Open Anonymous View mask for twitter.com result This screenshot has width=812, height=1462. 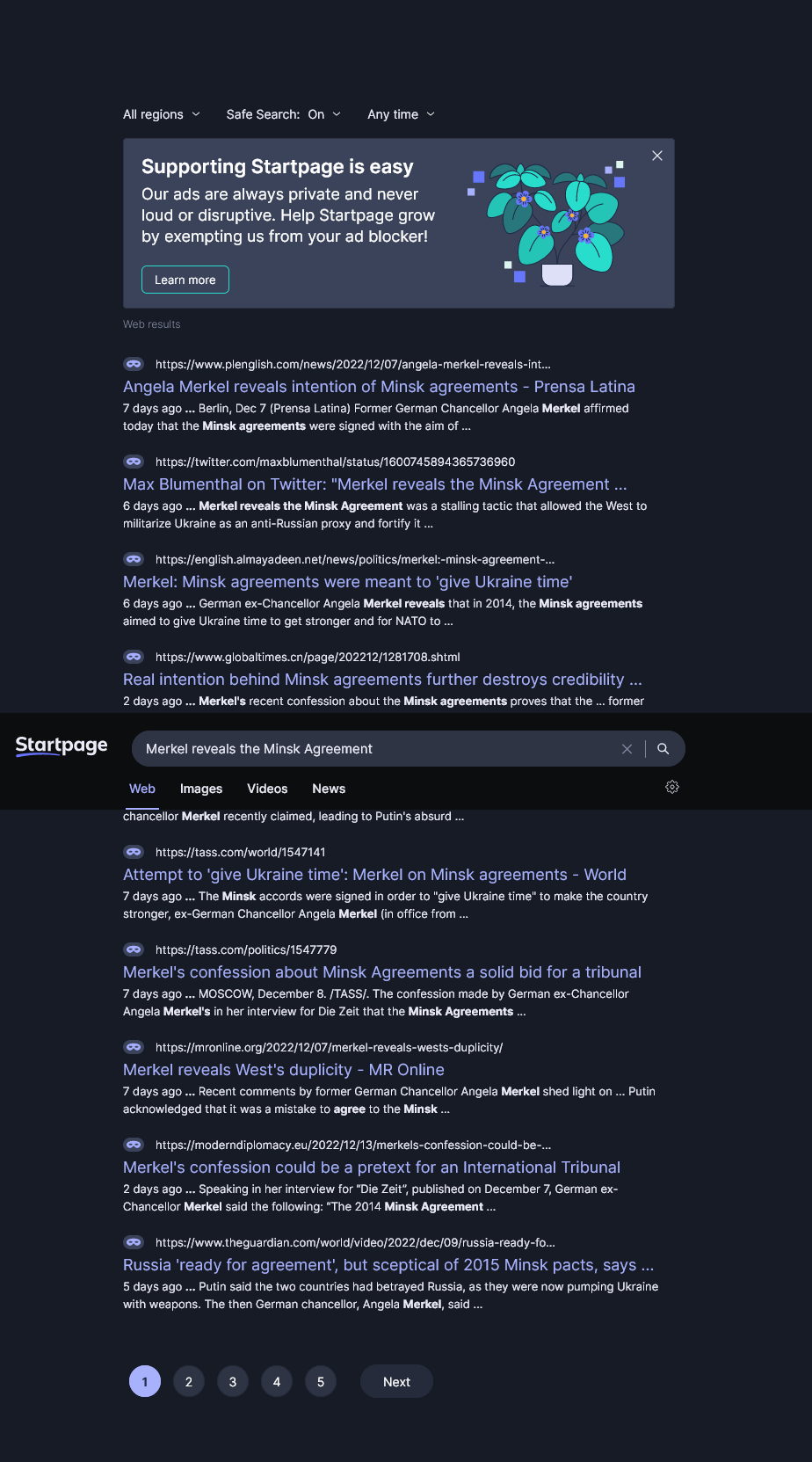coord(134,462)
